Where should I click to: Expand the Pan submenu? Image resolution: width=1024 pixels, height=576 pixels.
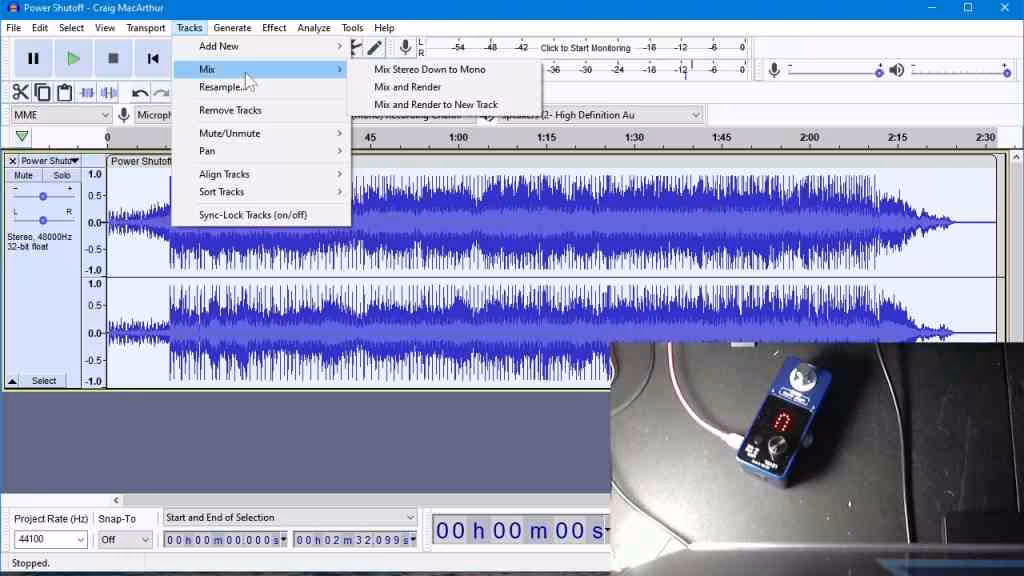(261, 151)
